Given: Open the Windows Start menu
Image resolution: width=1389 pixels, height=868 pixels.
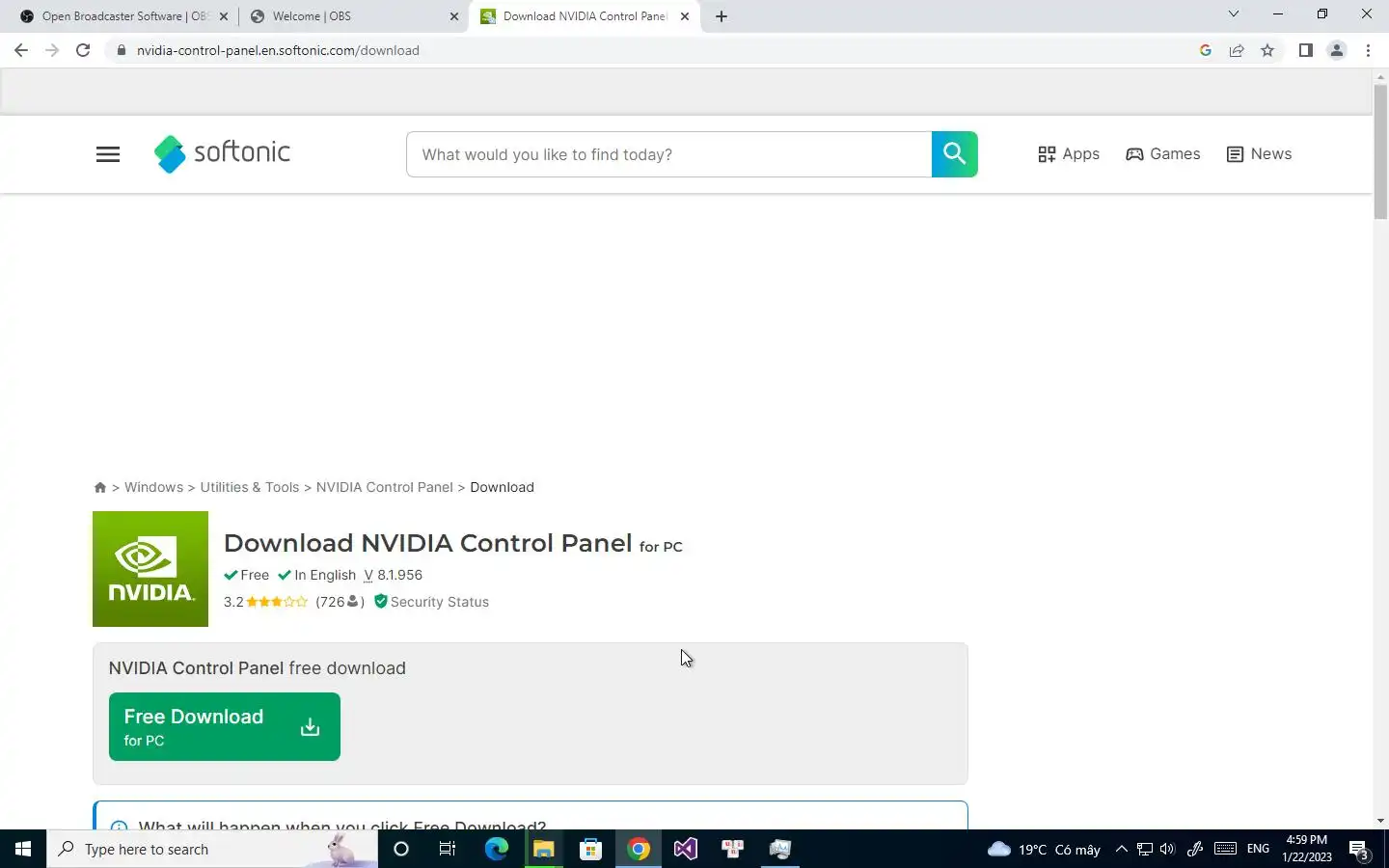Looking at the screenshot, I should 23,849.
